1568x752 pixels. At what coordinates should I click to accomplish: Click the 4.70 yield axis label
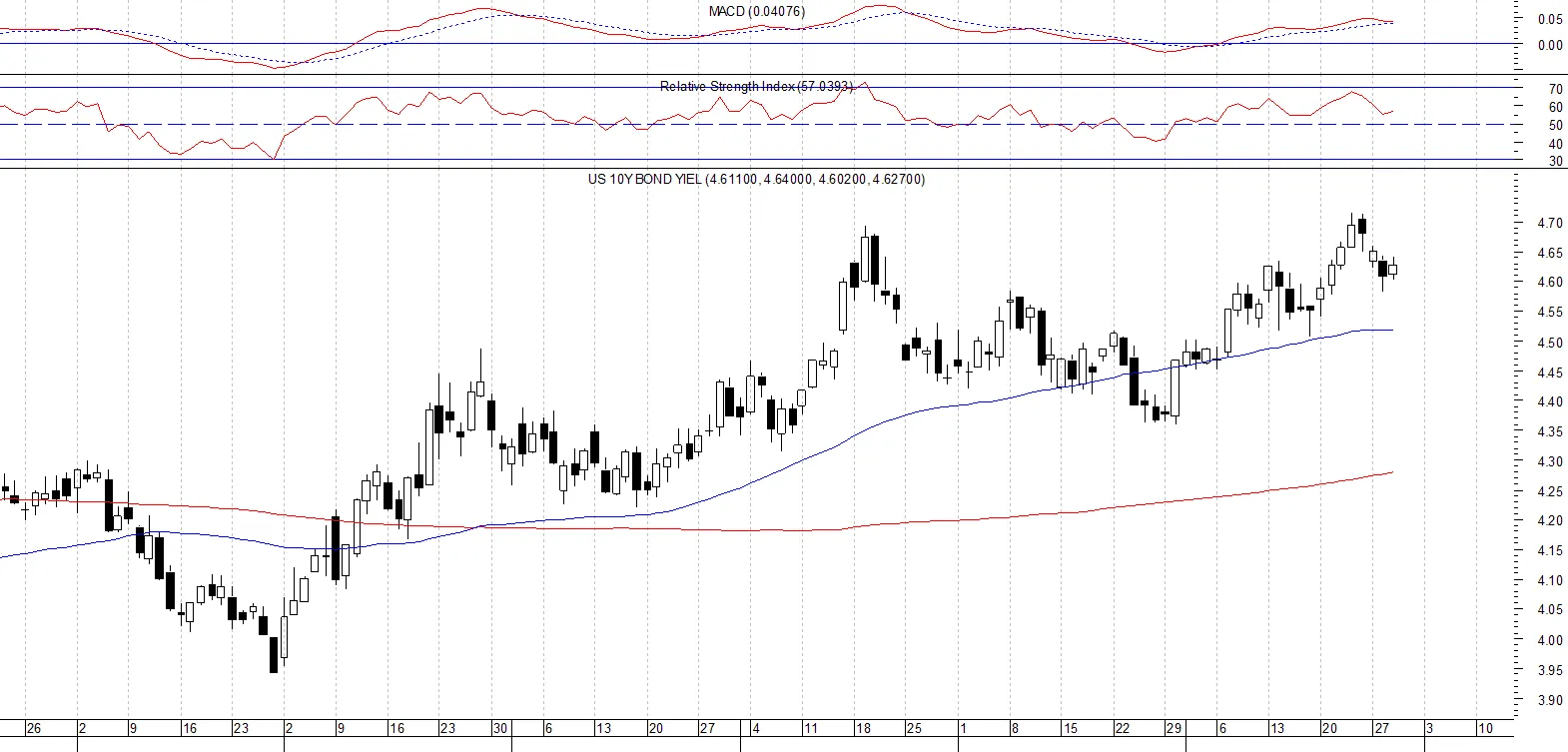tap(1550, 224)
